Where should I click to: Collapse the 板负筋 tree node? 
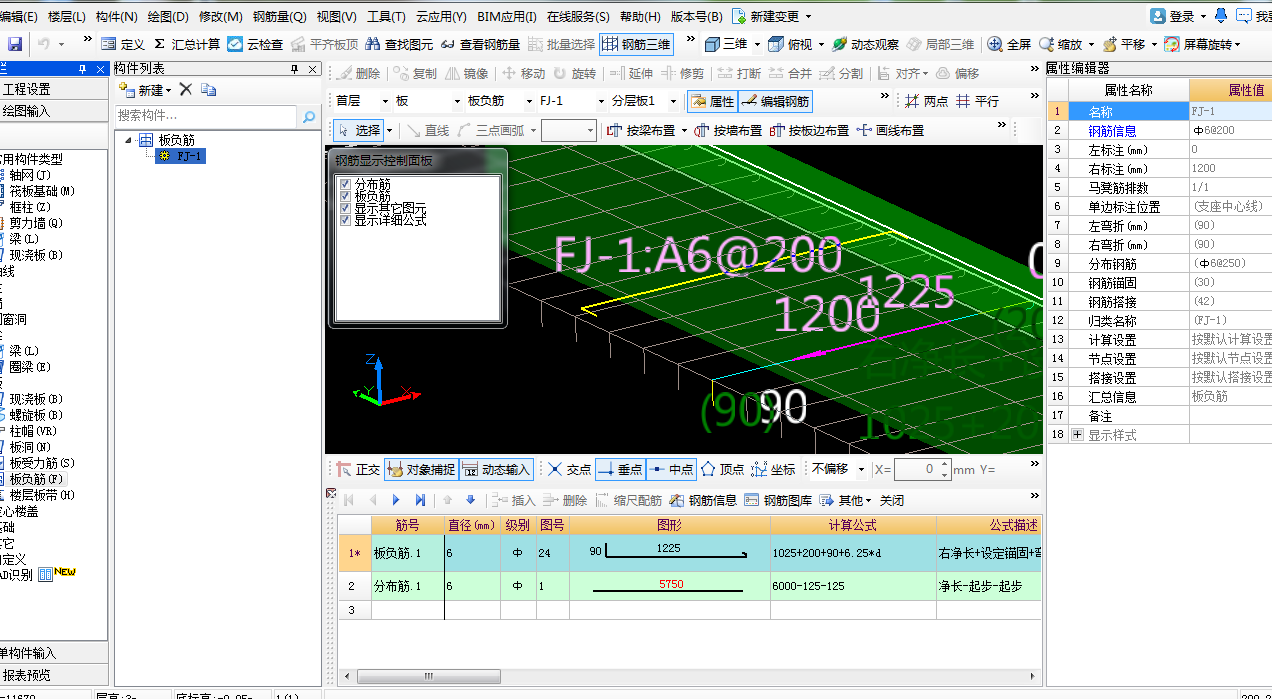point(128,140)
